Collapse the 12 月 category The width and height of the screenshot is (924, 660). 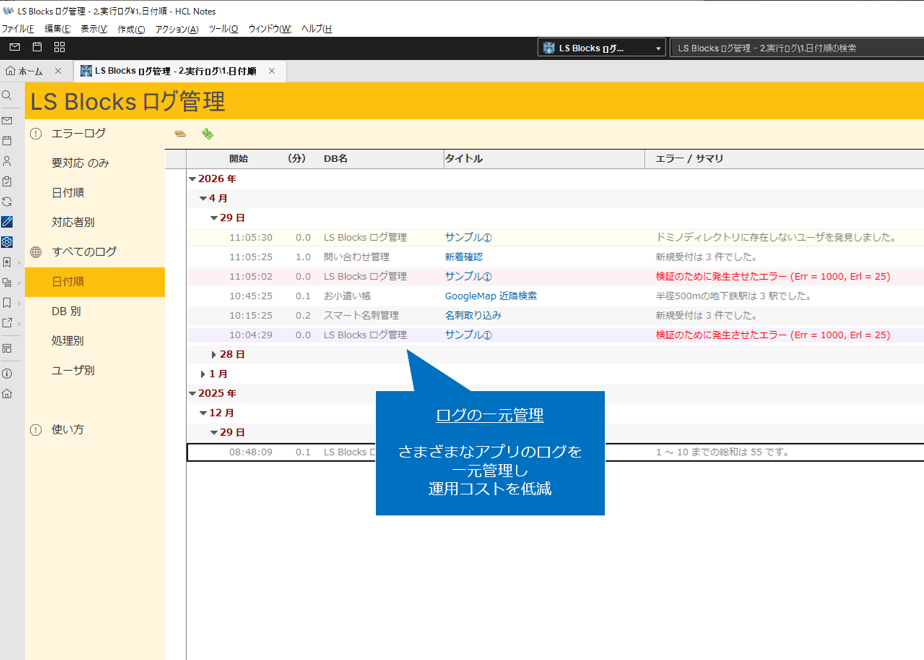click(x=203, y=413)
